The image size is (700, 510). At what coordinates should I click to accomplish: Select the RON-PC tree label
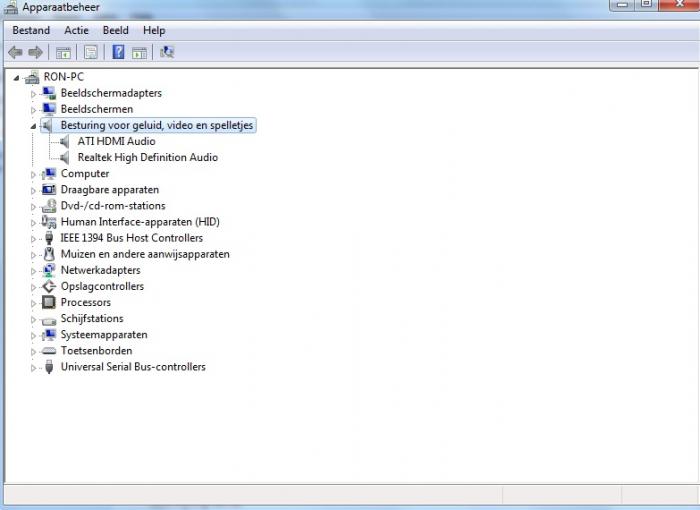pos(64,77)
